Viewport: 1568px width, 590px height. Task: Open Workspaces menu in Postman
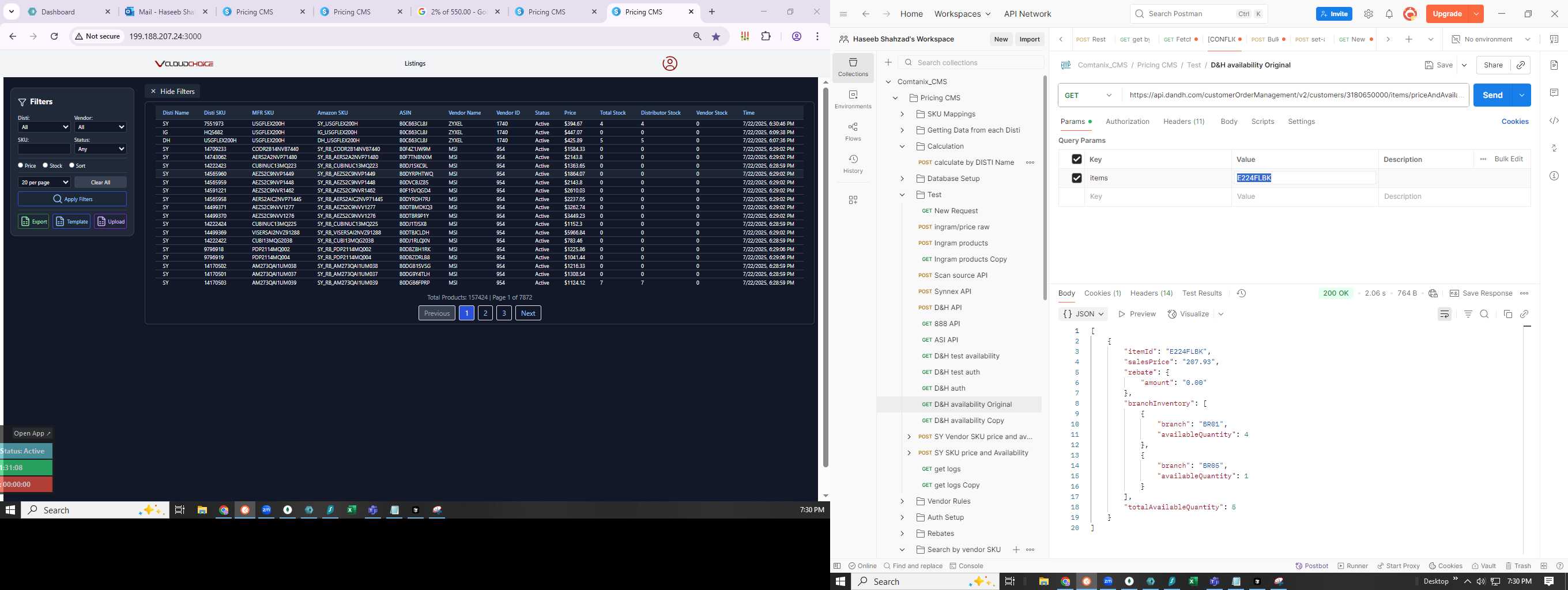pos(962,14)
